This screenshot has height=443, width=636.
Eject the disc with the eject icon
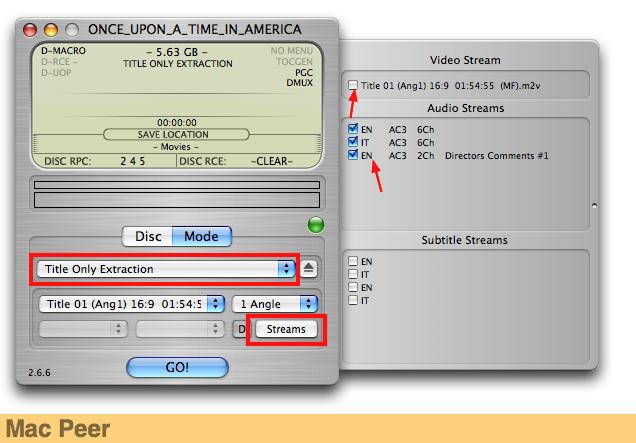[309, 269]
